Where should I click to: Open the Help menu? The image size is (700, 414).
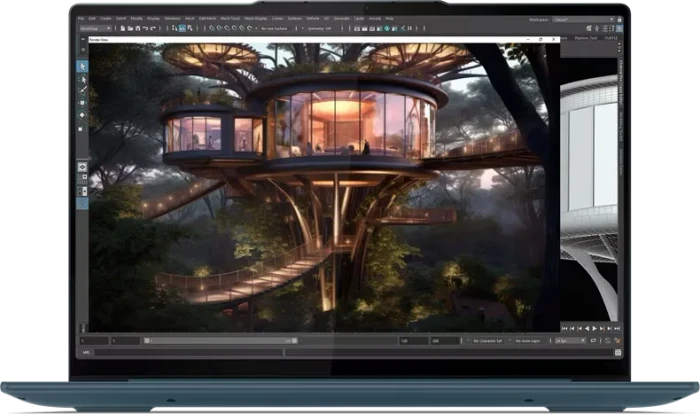pos(389,18)
